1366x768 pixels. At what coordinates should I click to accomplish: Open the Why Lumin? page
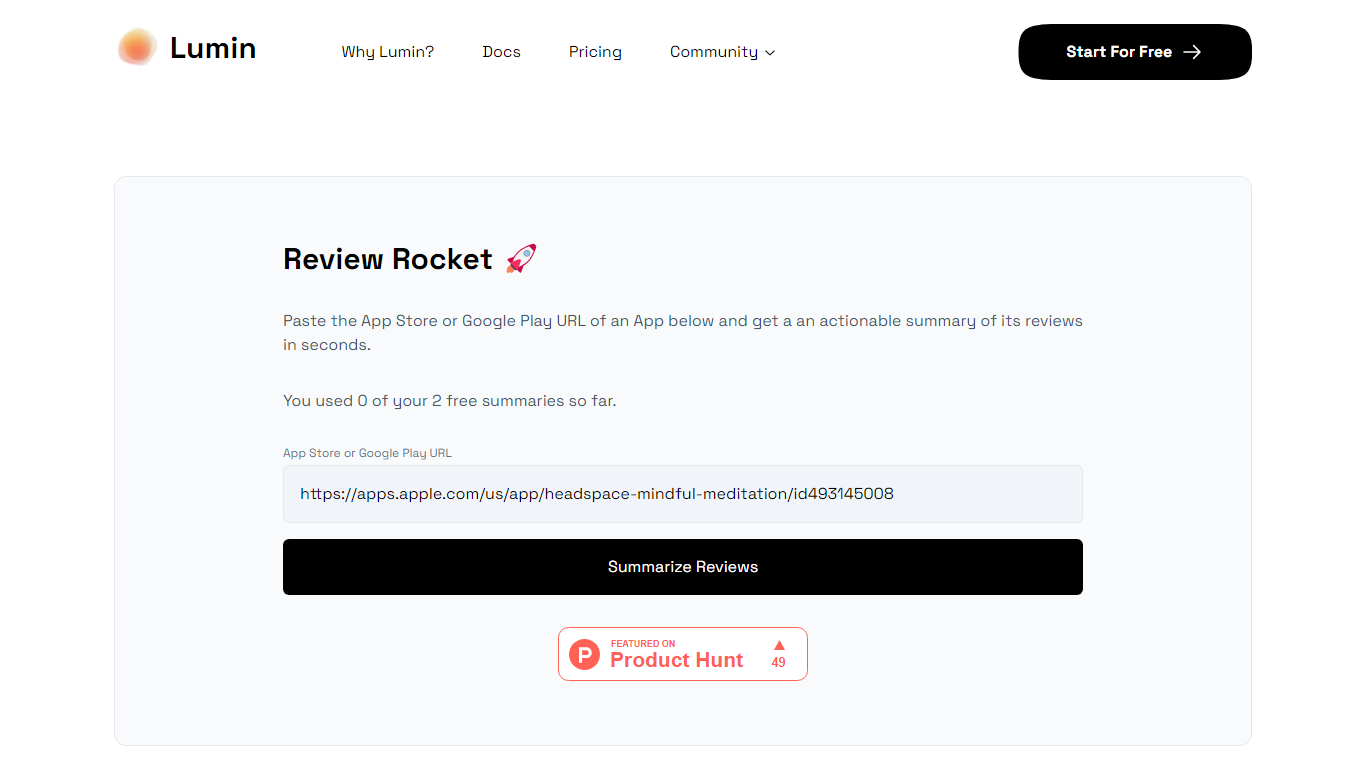(x=387, y=52)
